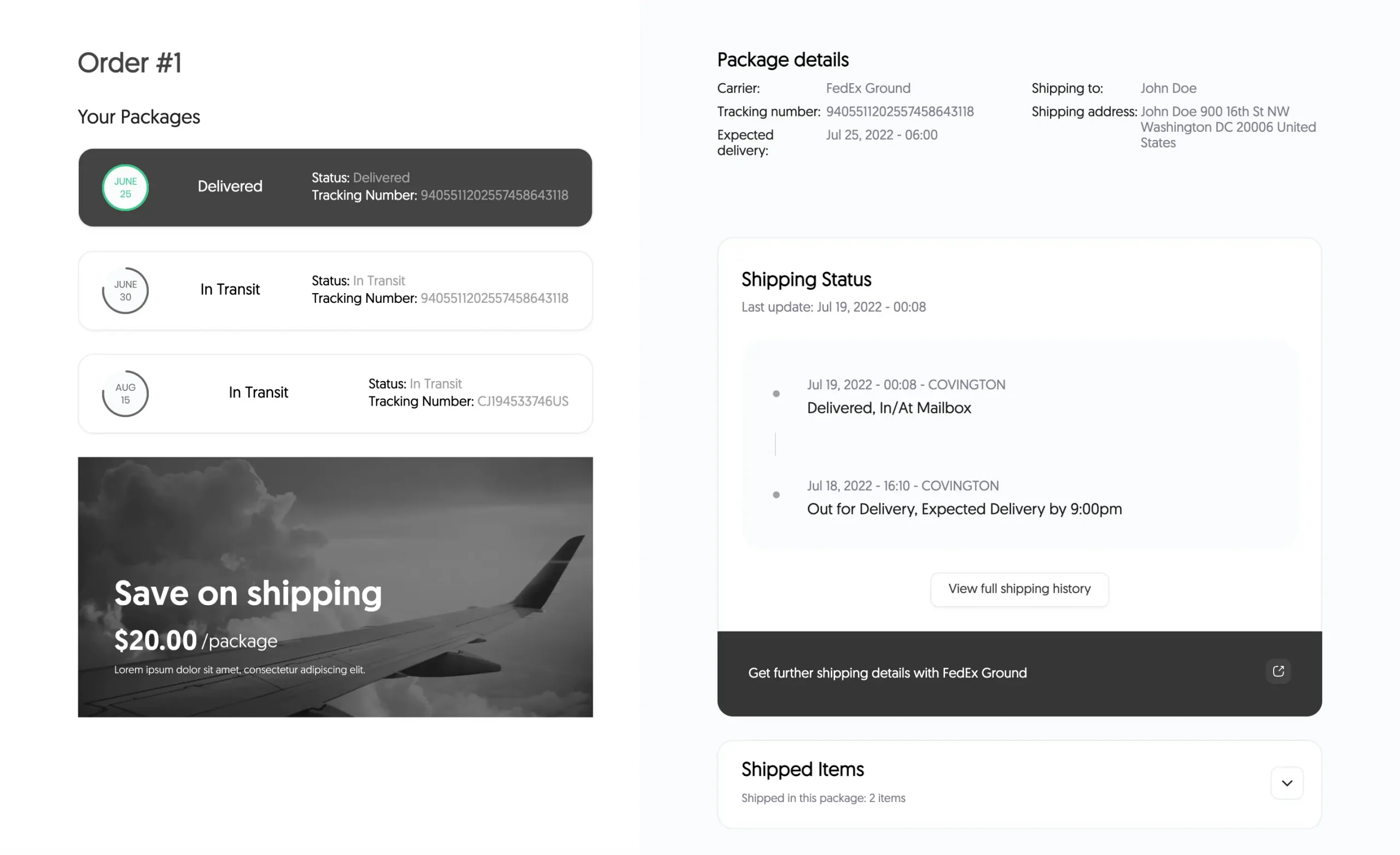The width and height of the screenshot is (1400, 855).
Task: Click the AUG 15 date circle badge
Action: pyautogui.click(x=125, y=394)
